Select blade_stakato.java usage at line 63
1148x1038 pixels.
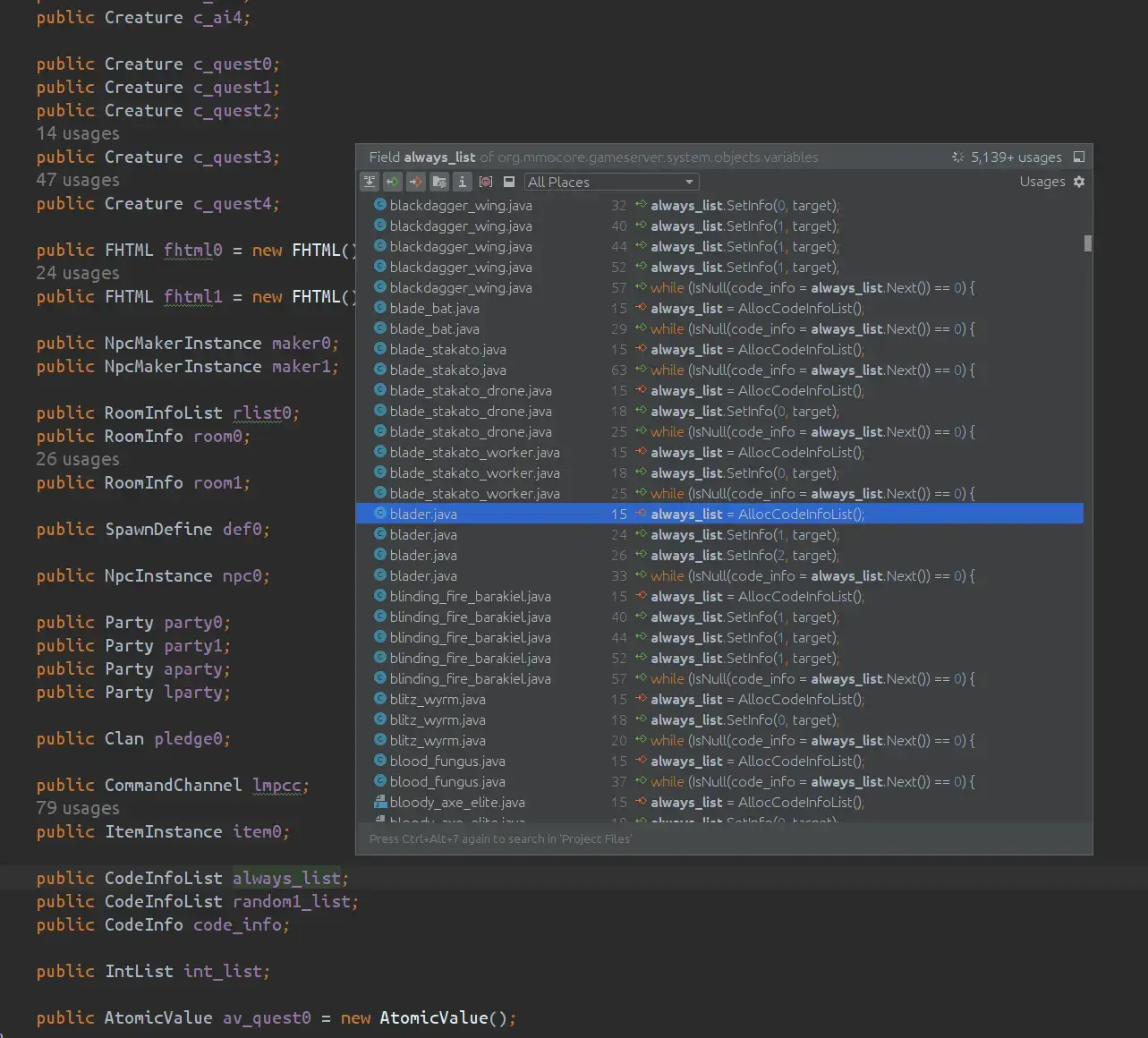[x=719, y=370]
